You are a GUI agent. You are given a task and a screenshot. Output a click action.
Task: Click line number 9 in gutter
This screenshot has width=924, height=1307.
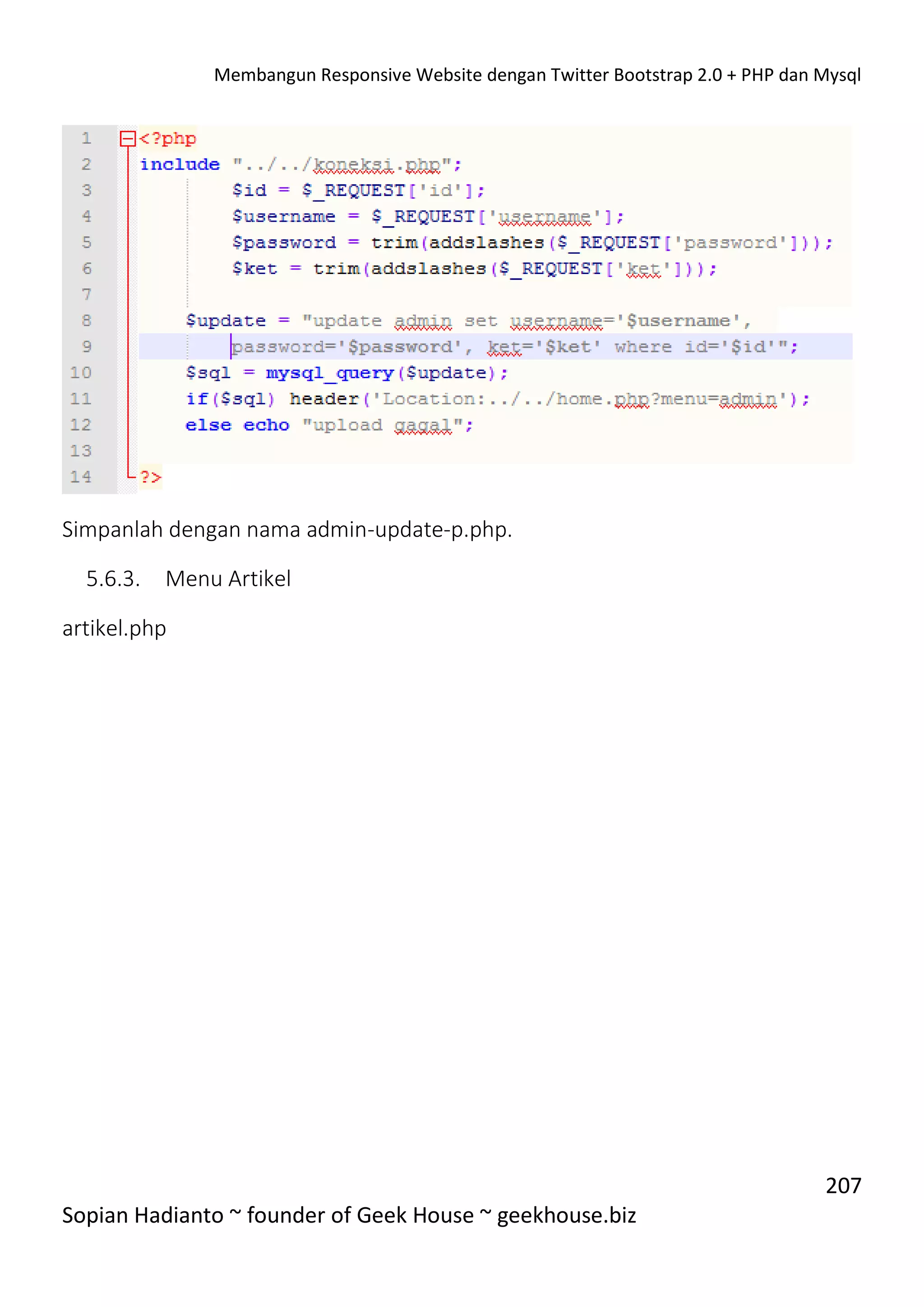87,347
